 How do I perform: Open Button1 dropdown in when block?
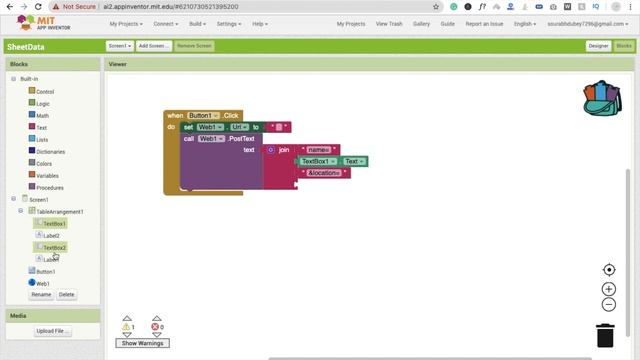tap(204, 116)
